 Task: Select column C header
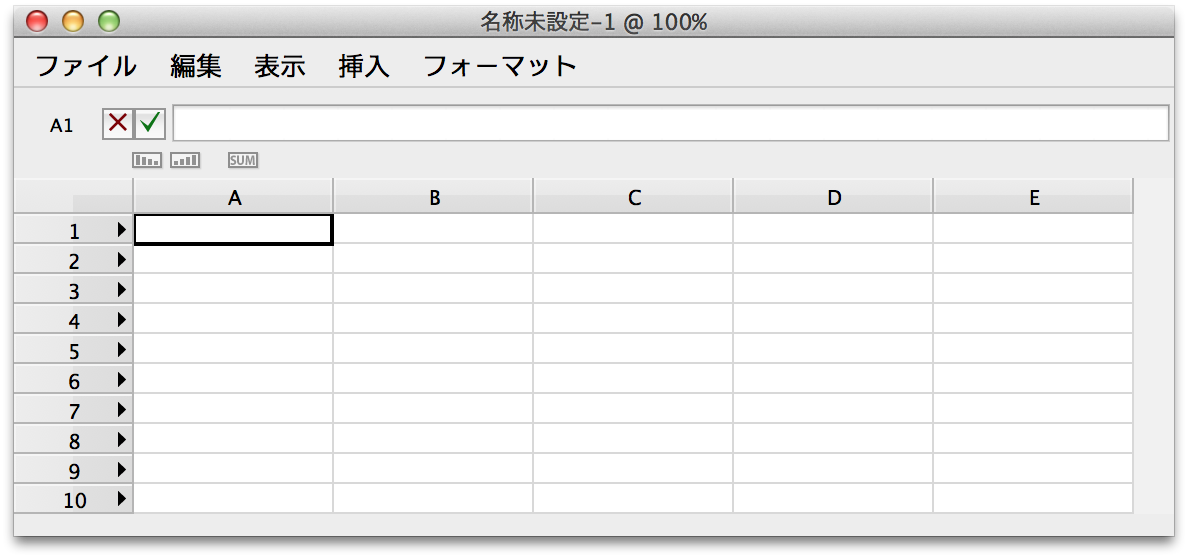click(633, 197)
